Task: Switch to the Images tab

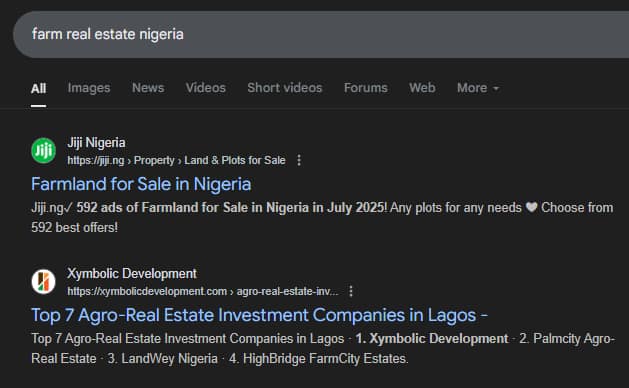Action: click(89, 88)
